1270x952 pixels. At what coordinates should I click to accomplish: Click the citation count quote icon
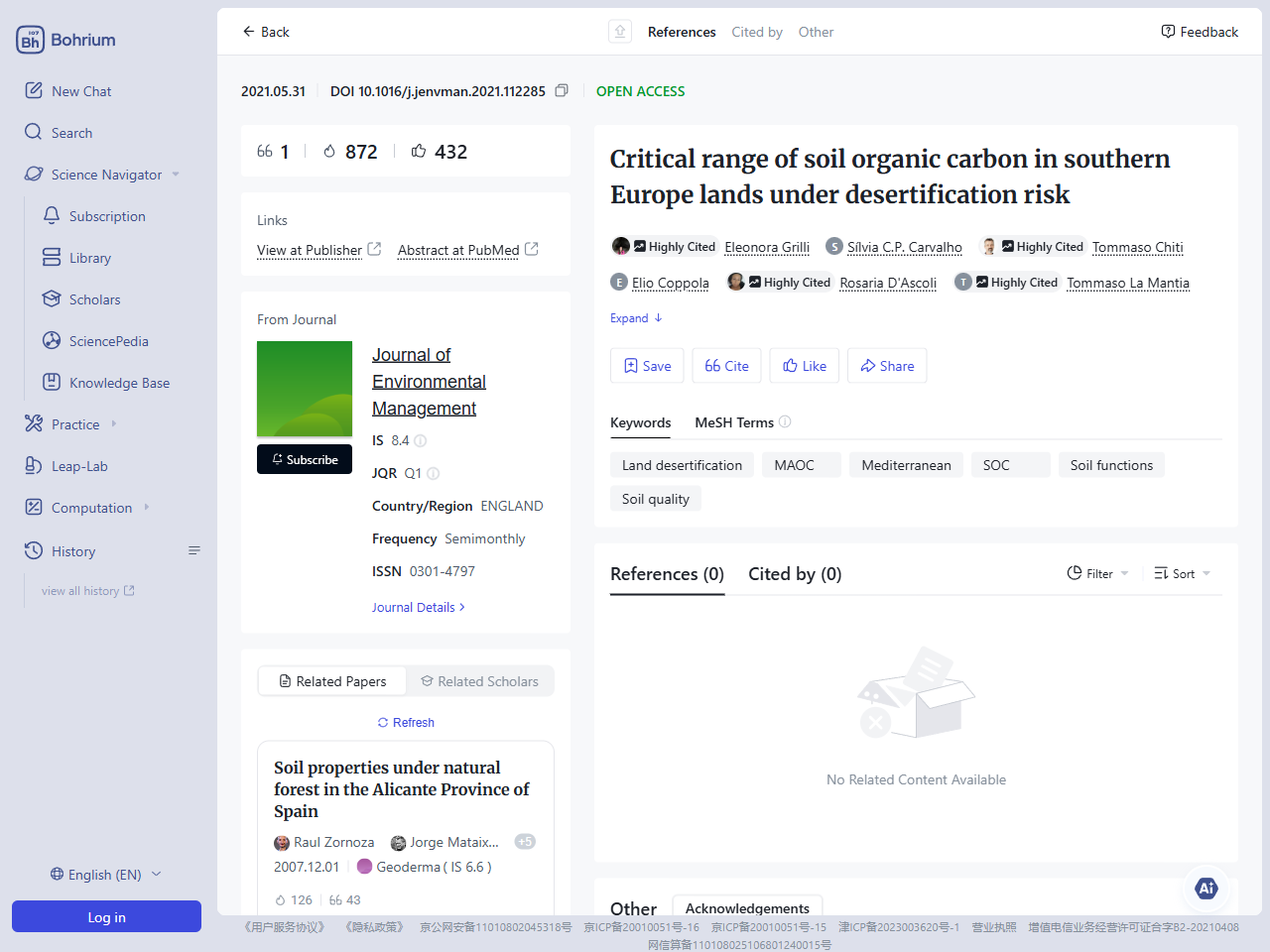[x=265, y=152]
